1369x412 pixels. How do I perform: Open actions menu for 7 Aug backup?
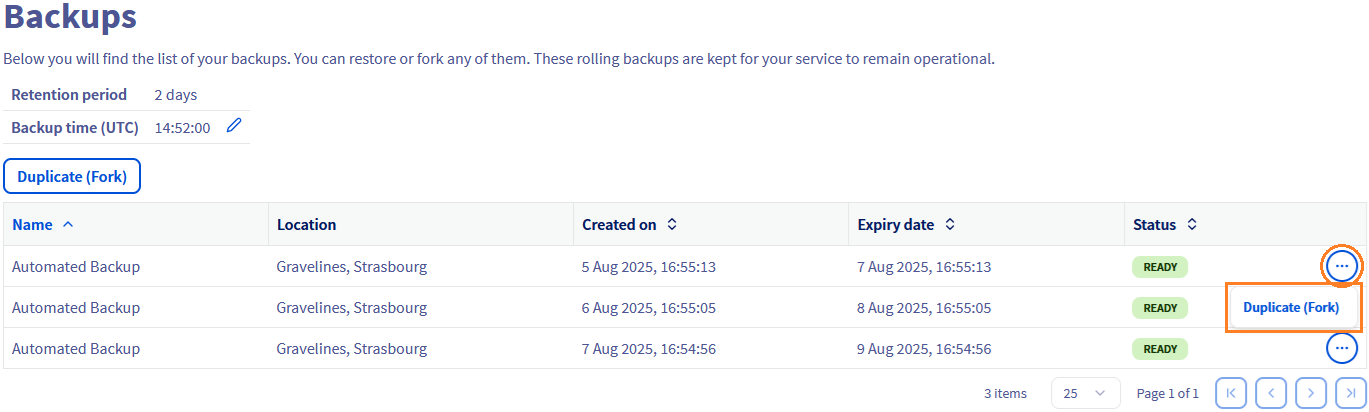1342,348
